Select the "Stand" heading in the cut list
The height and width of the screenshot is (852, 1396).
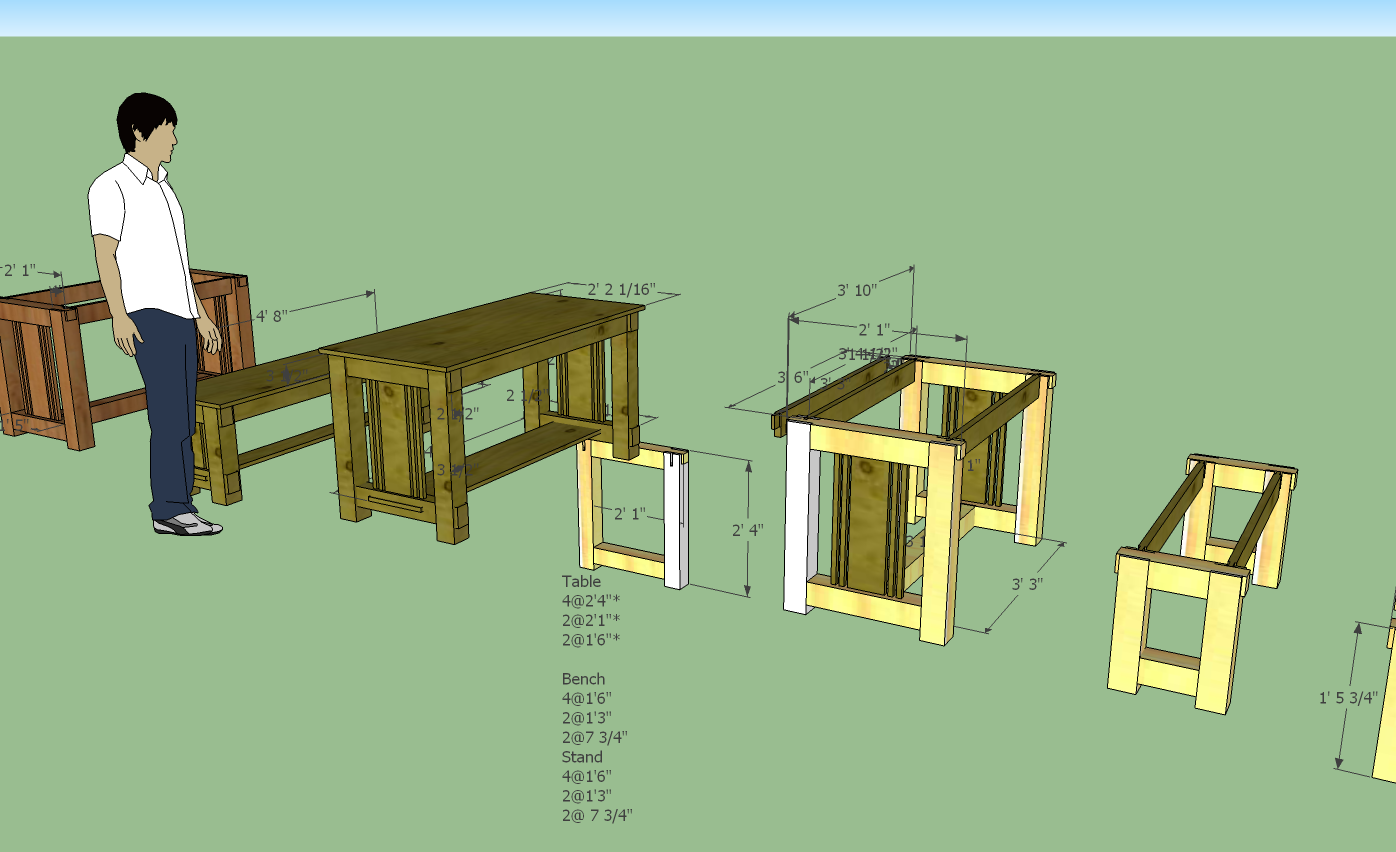[582, 757]
